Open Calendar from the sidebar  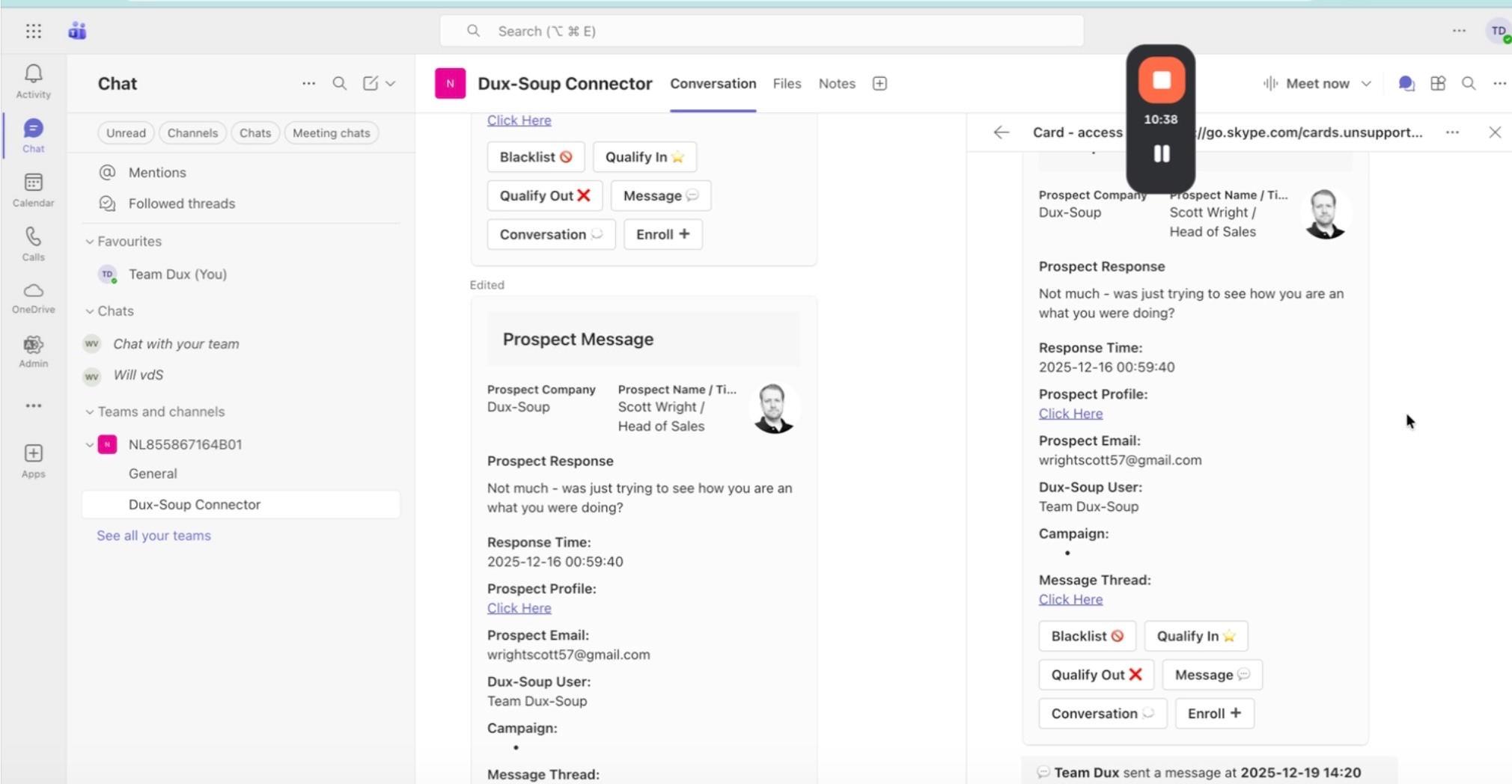(x=33, y=190)
